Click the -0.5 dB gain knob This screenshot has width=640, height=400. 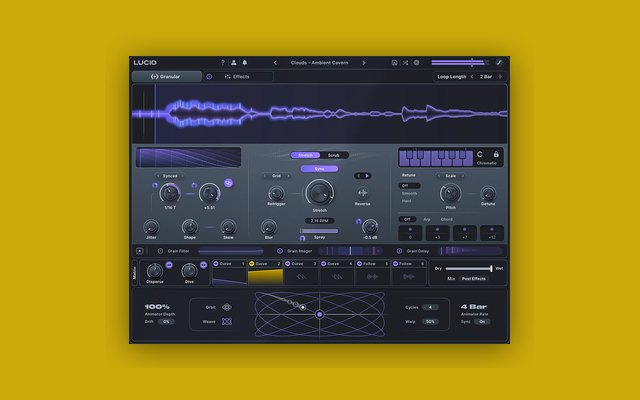[370, 227]
